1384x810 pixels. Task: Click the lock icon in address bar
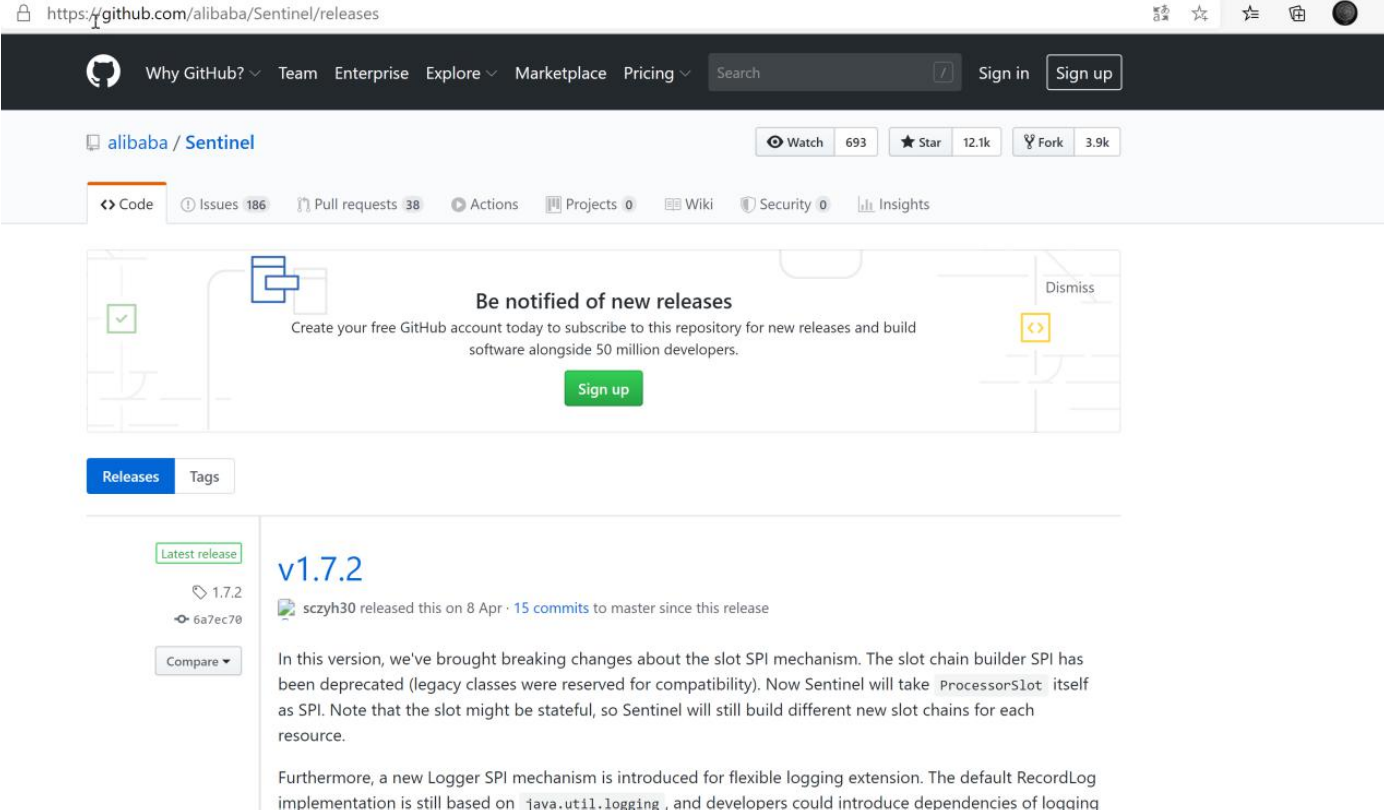pos(24,14)
